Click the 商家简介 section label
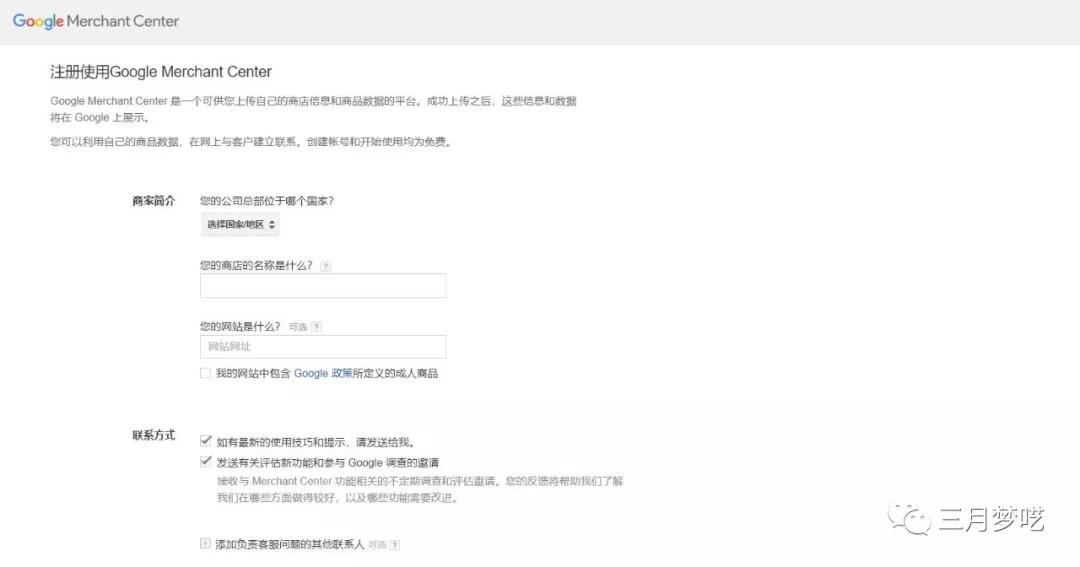Viewport: 1080px width, 567px height. click(x=154, y=201)
